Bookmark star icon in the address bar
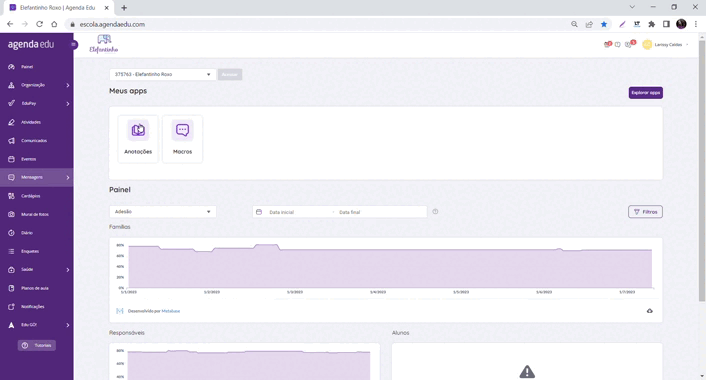 pyautogui.click(x=604, y=24)
